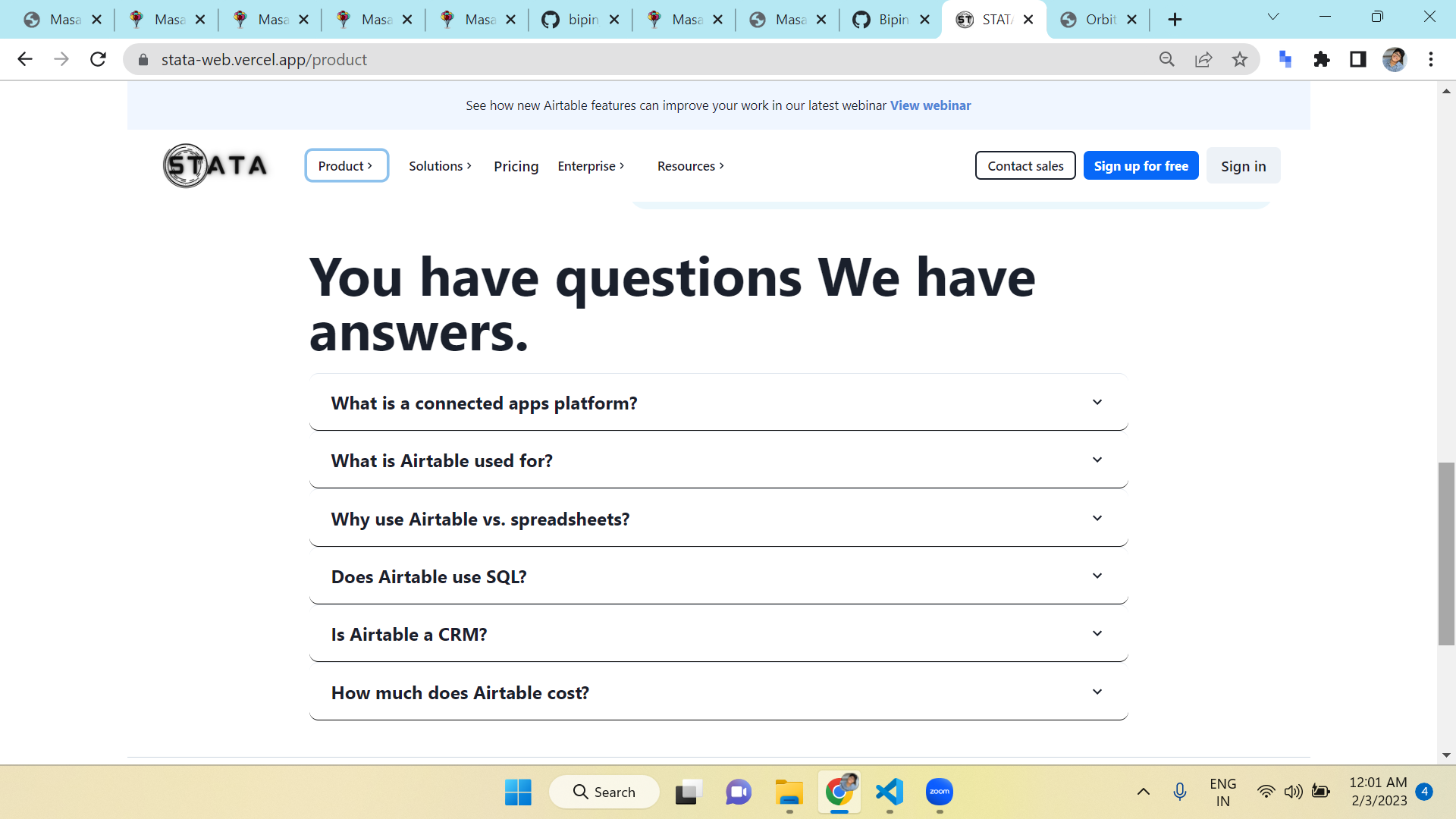Open the zoom-out magnifier in the address bar
Image resolution: width=1456 pixels, height=819 pixels.
click(1167, 59)
